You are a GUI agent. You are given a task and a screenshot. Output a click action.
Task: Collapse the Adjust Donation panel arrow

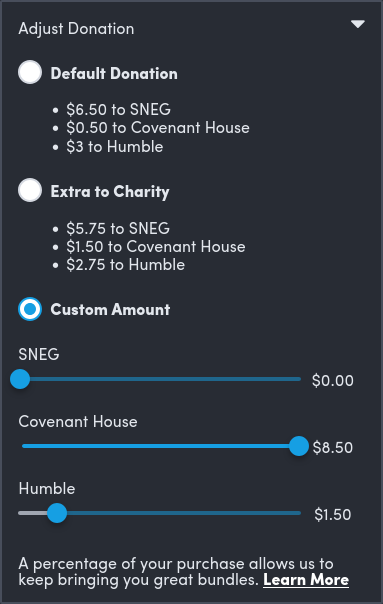click(x=358, y=24)
